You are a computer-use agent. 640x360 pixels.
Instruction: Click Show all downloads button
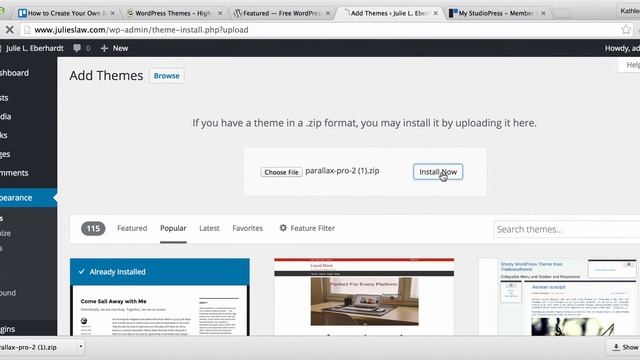[624, 347]
